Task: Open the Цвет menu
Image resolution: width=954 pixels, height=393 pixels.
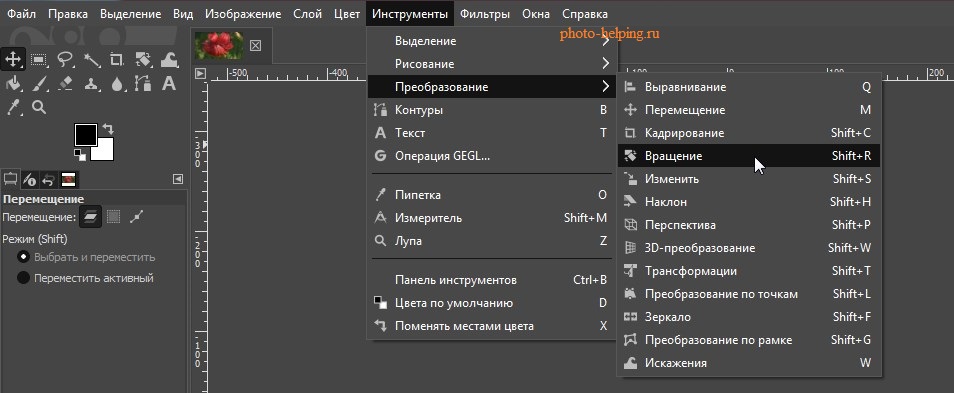Action: pyautogui.click(x=347, y=13)
